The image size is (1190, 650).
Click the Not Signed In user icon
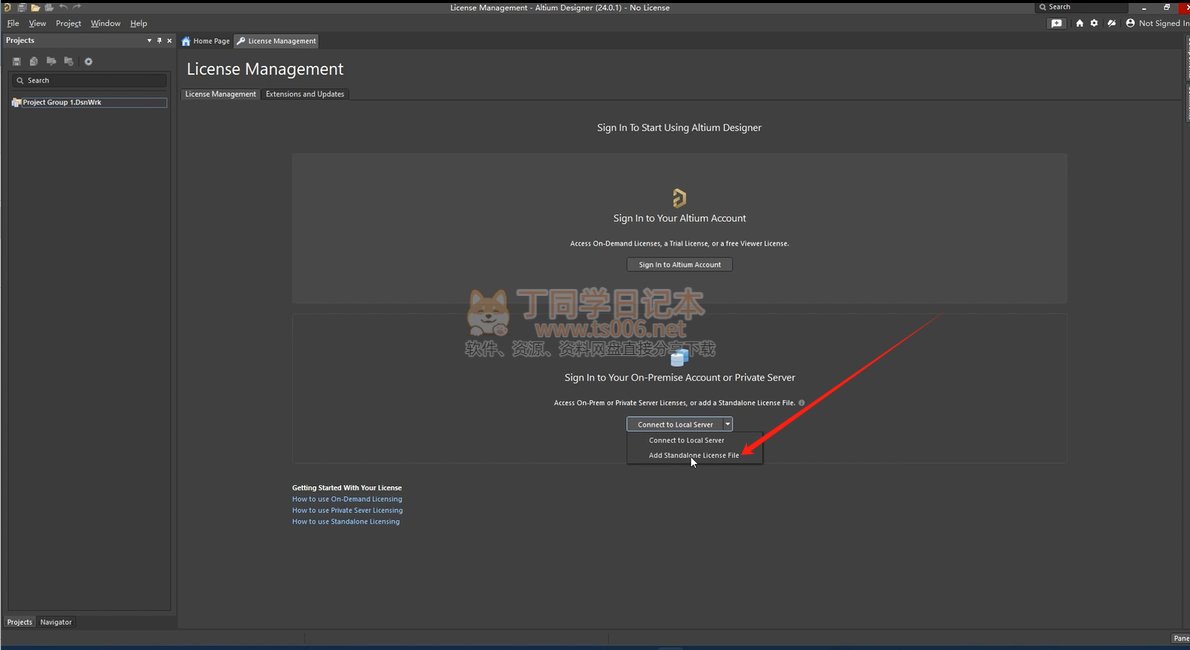coord(1131,23)
